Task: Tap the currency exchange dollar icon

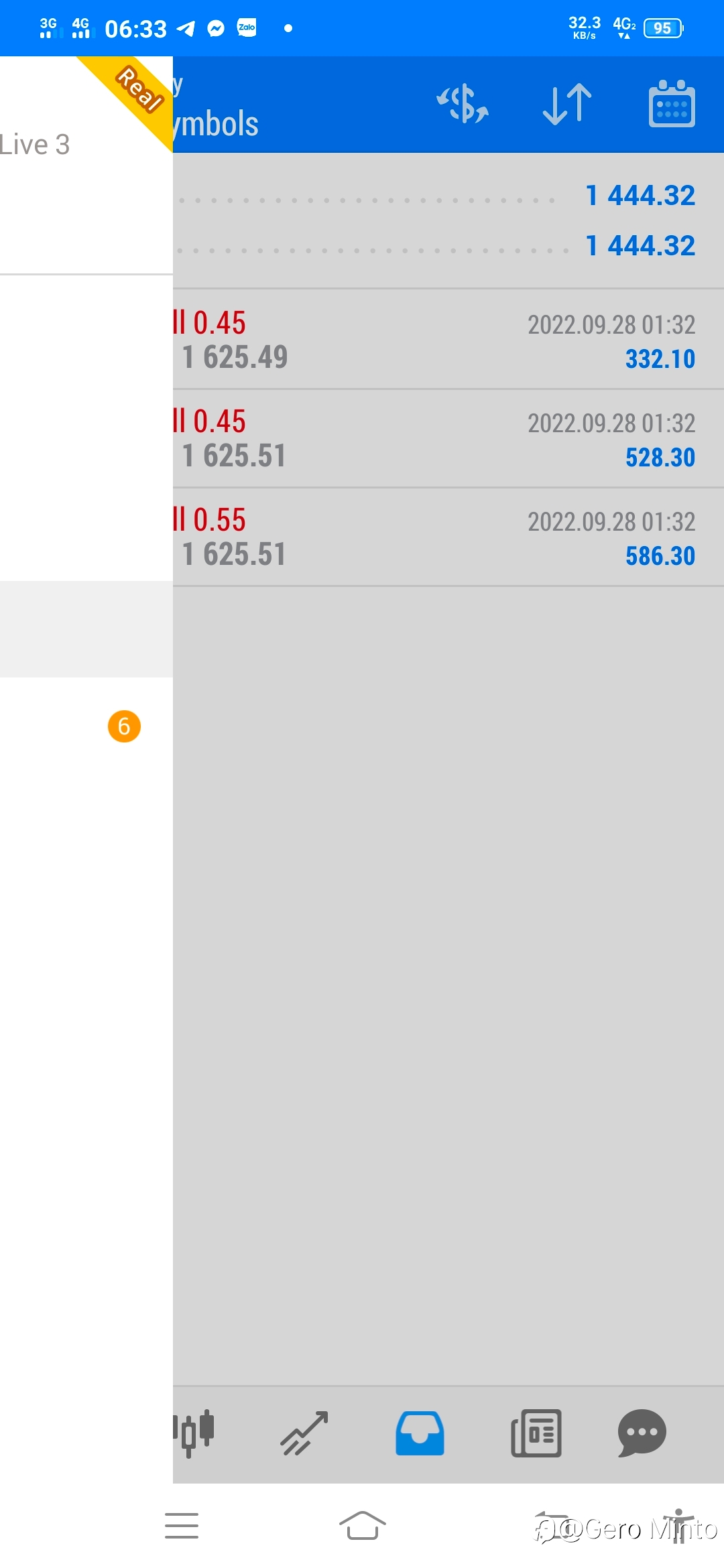Action: pos(463,104)
